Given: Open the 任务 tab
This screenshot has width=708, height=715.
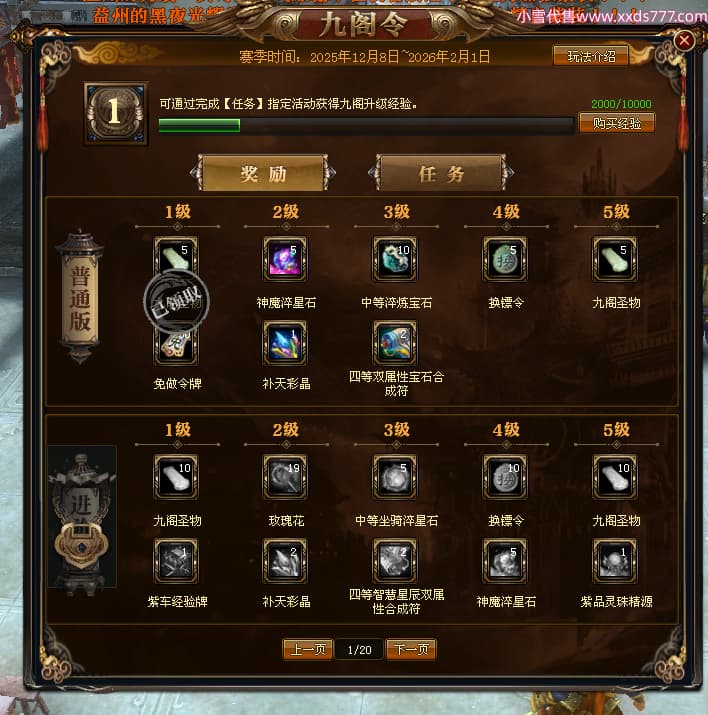Looking at the screenshot, I should [x=441, y=173].
